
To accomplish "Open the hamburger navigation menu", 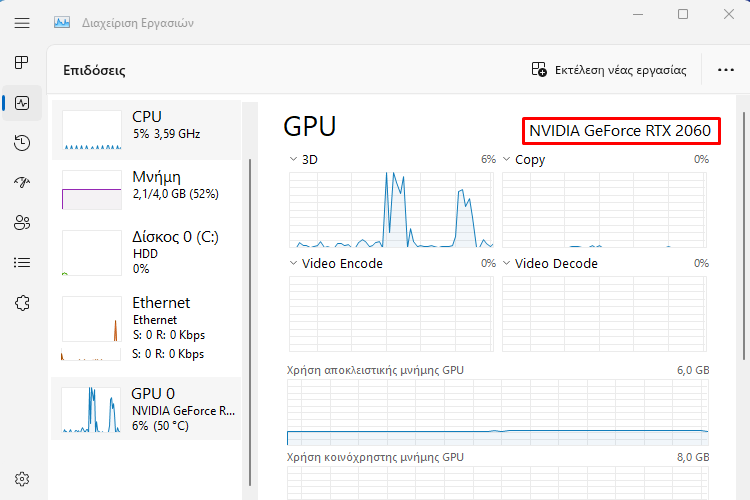I will tap(22, 21).
